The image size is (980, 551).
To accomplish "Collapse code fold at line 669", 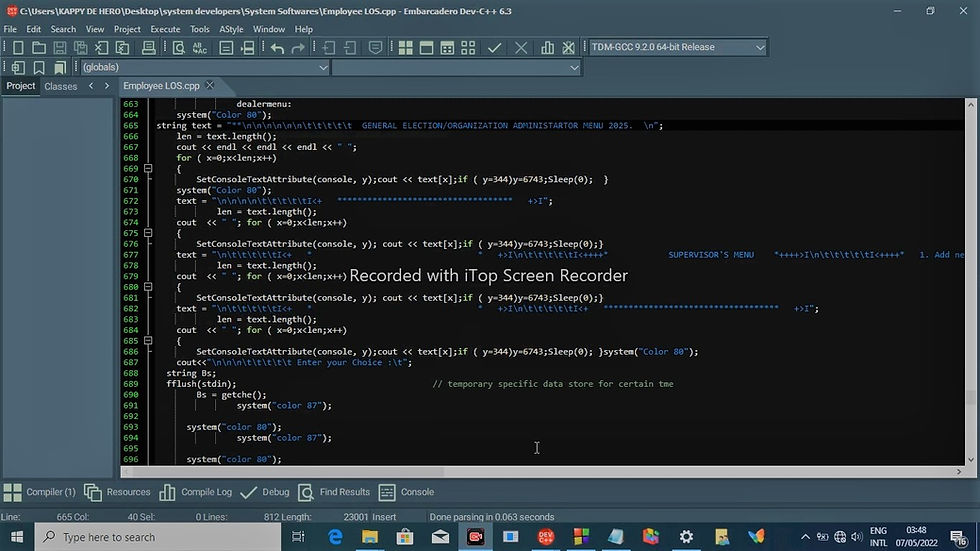I will tap(148, 169).
